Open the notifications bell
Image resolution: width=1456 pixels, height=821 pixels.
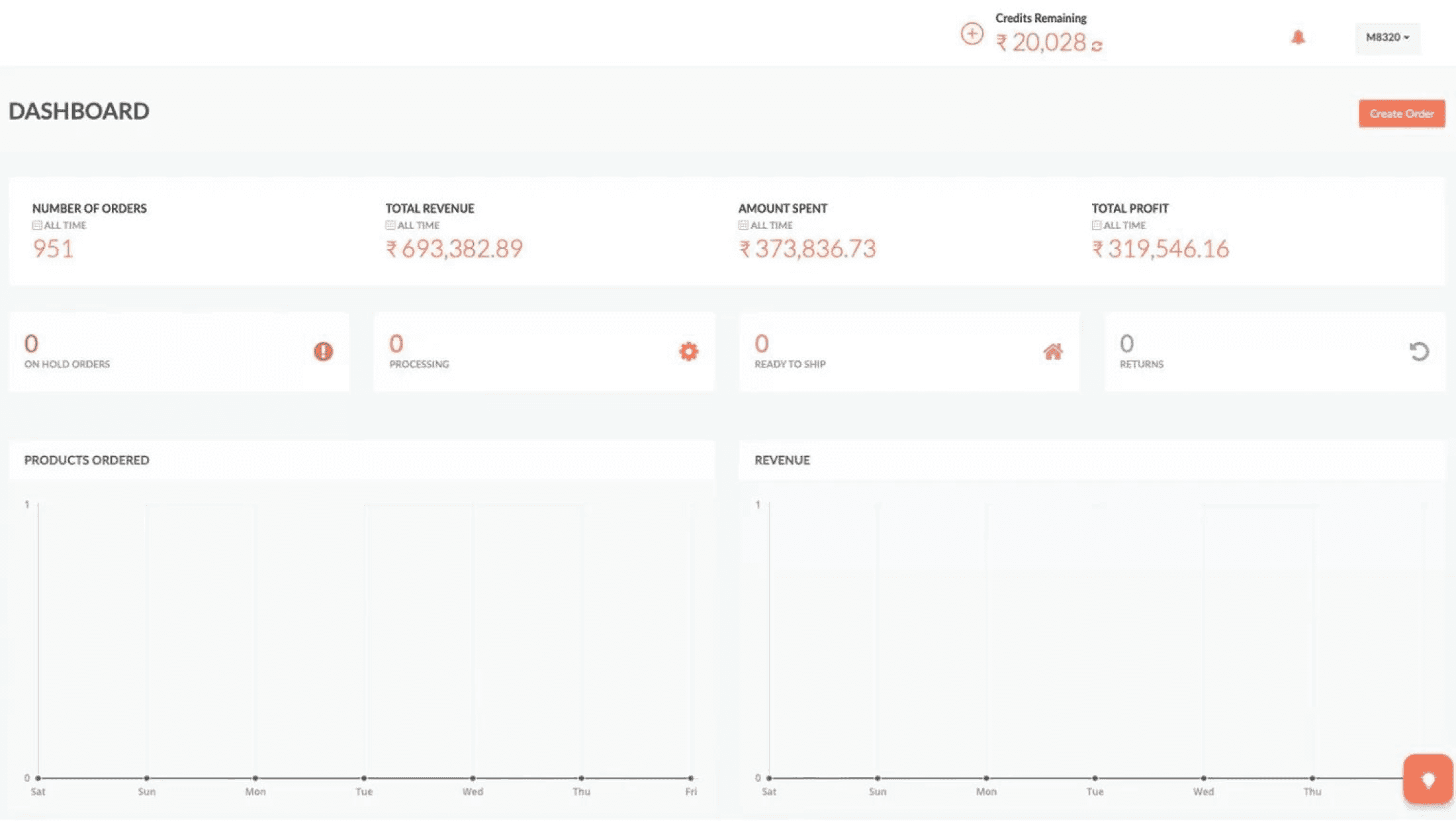(x=1298, y=37)
